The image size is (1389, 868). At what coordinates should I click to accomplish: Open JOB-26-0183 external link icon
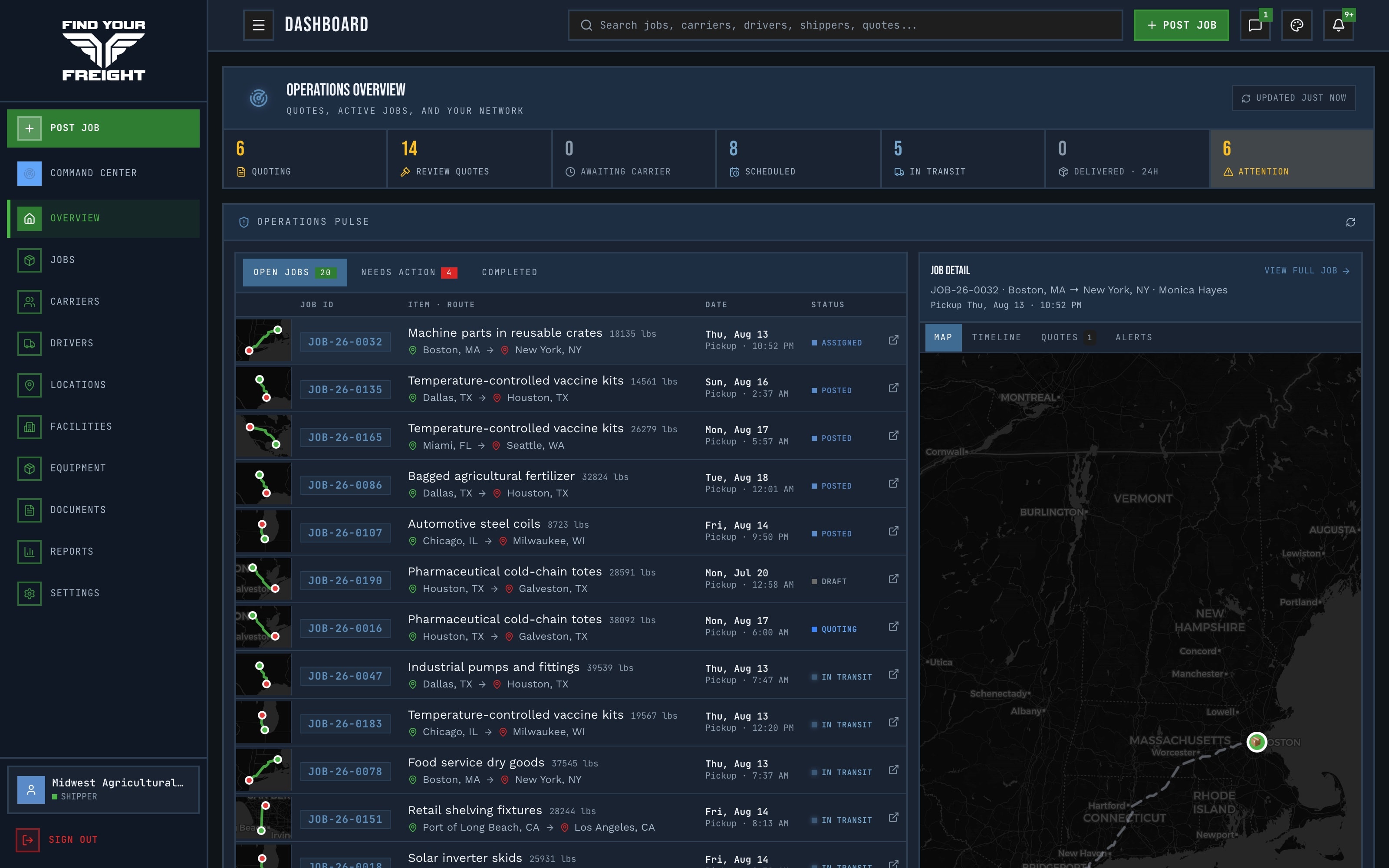(x=893, y=722)
